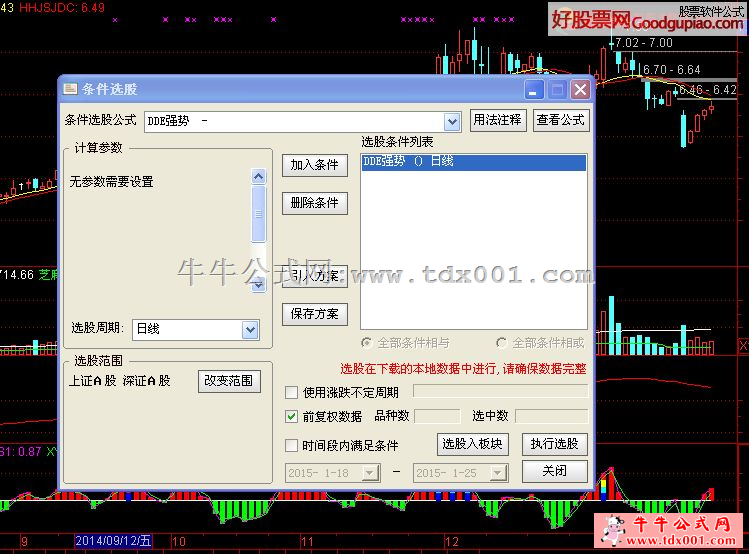Click the 6.70 - 6.64 price label
Viewport: 749px width, 554px height.
(672, 70)
